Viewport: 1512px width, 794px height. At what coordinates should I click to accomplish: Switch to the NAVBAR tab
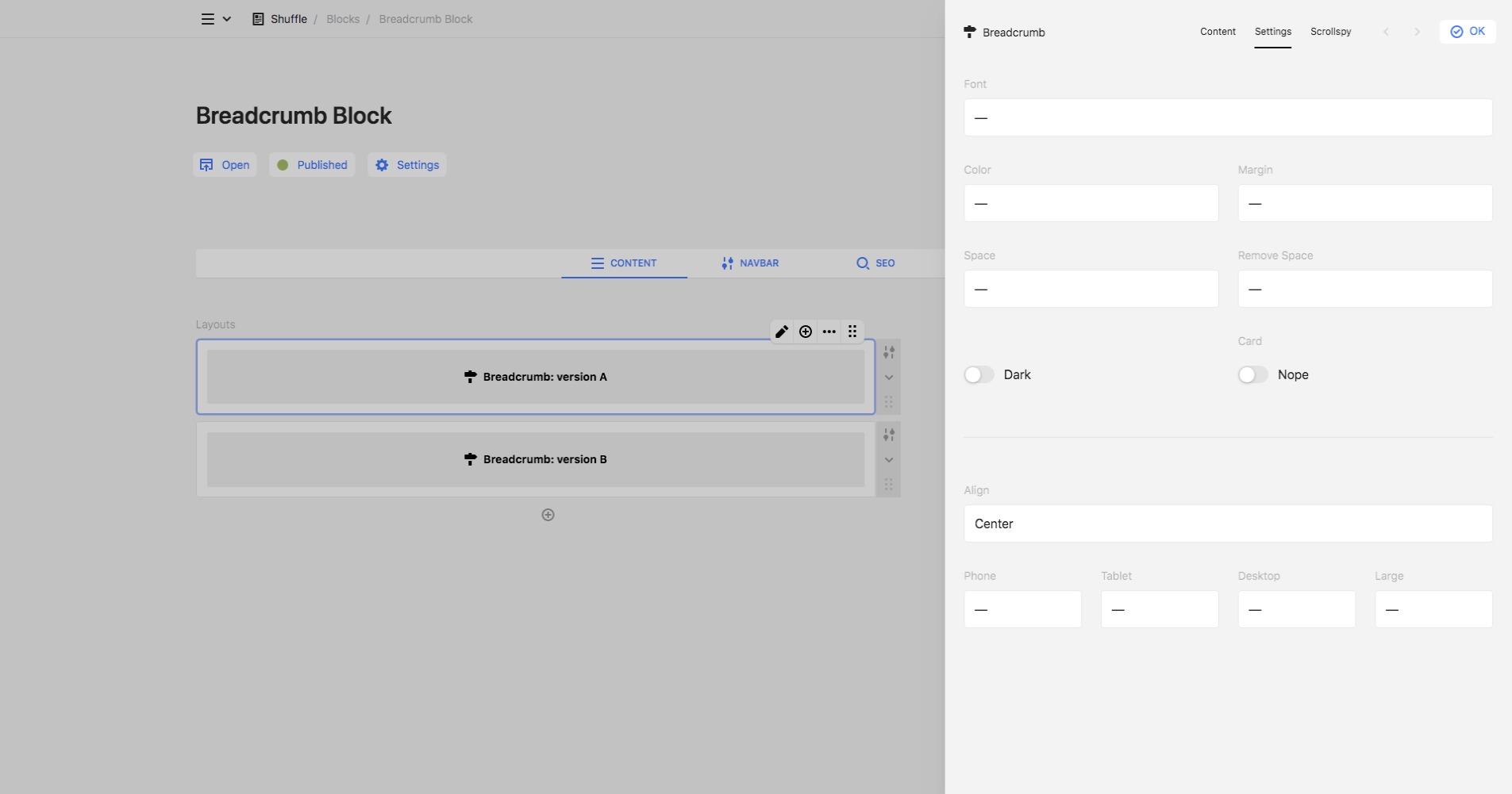pyautogui.click(x=750, y=263)
